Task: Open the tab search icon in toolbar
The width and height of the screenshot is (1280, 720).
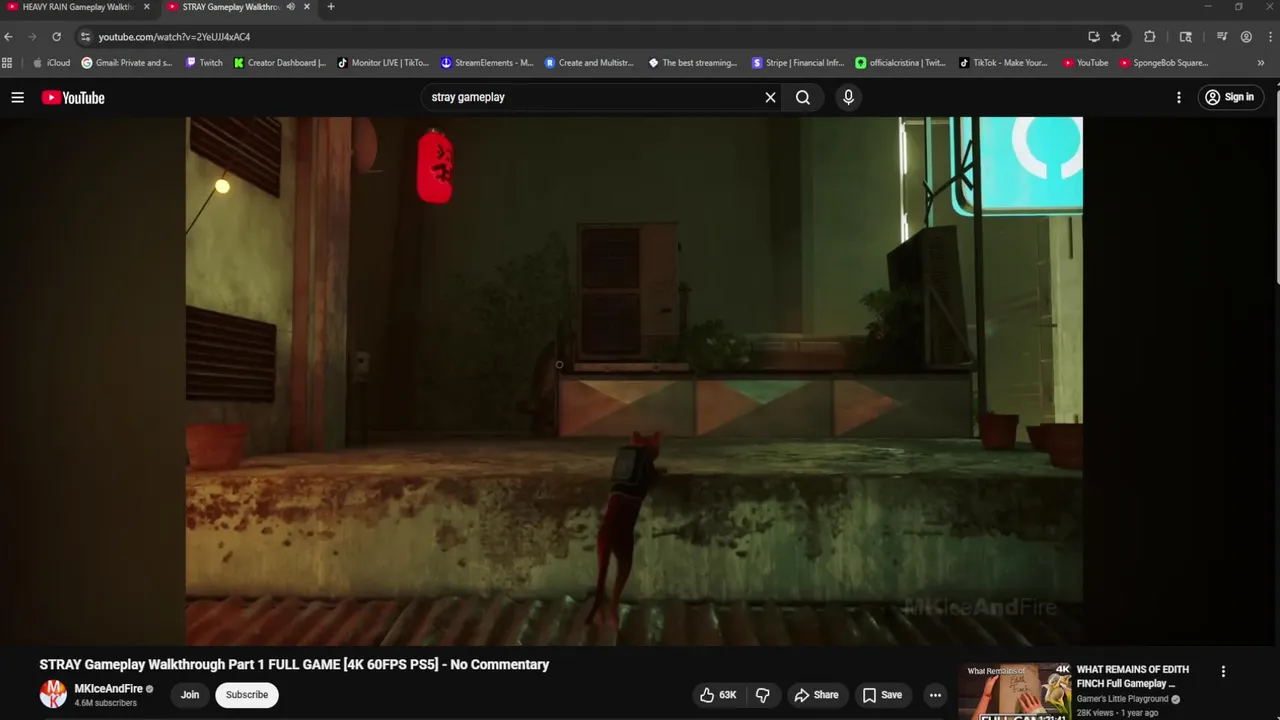Action: 1186,37
